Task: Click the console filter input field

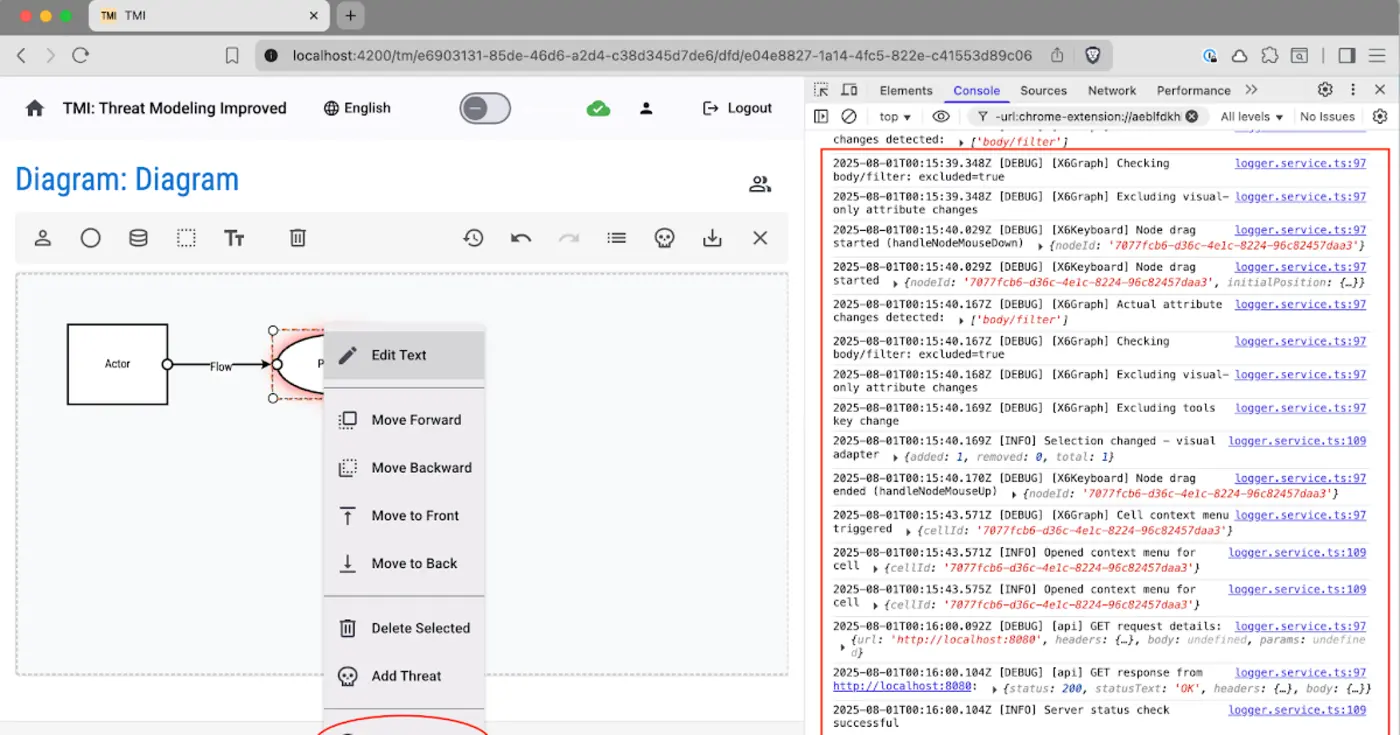Action: click(x=1087, y=117)
